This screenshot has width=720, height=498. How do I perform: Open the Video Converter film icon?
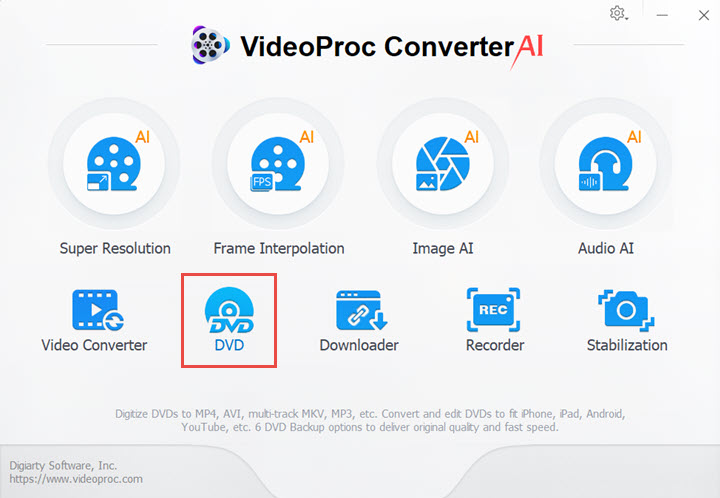tap(98, 310)
